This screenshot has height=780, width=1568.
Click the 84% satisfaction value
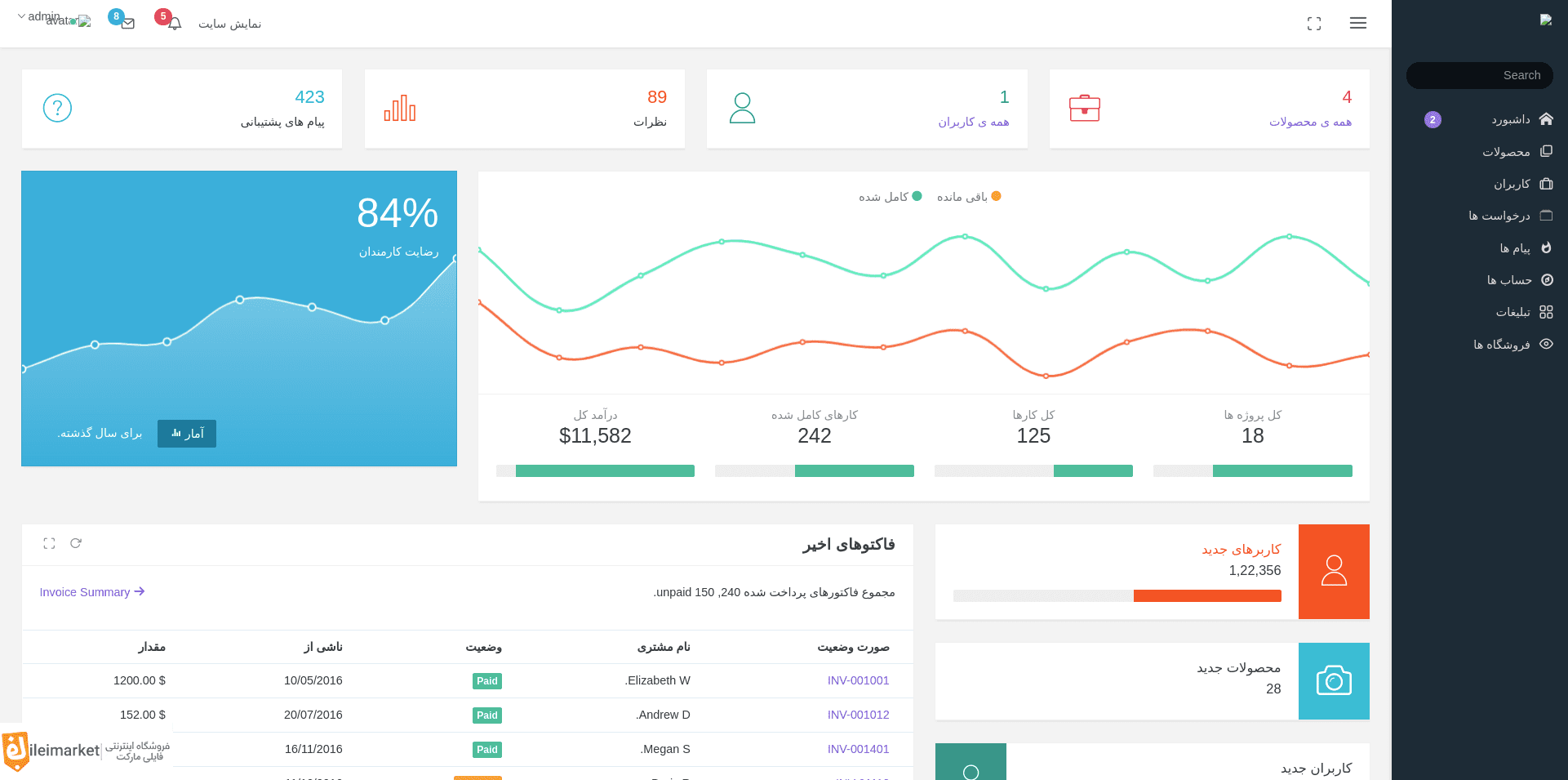[398, 213]
